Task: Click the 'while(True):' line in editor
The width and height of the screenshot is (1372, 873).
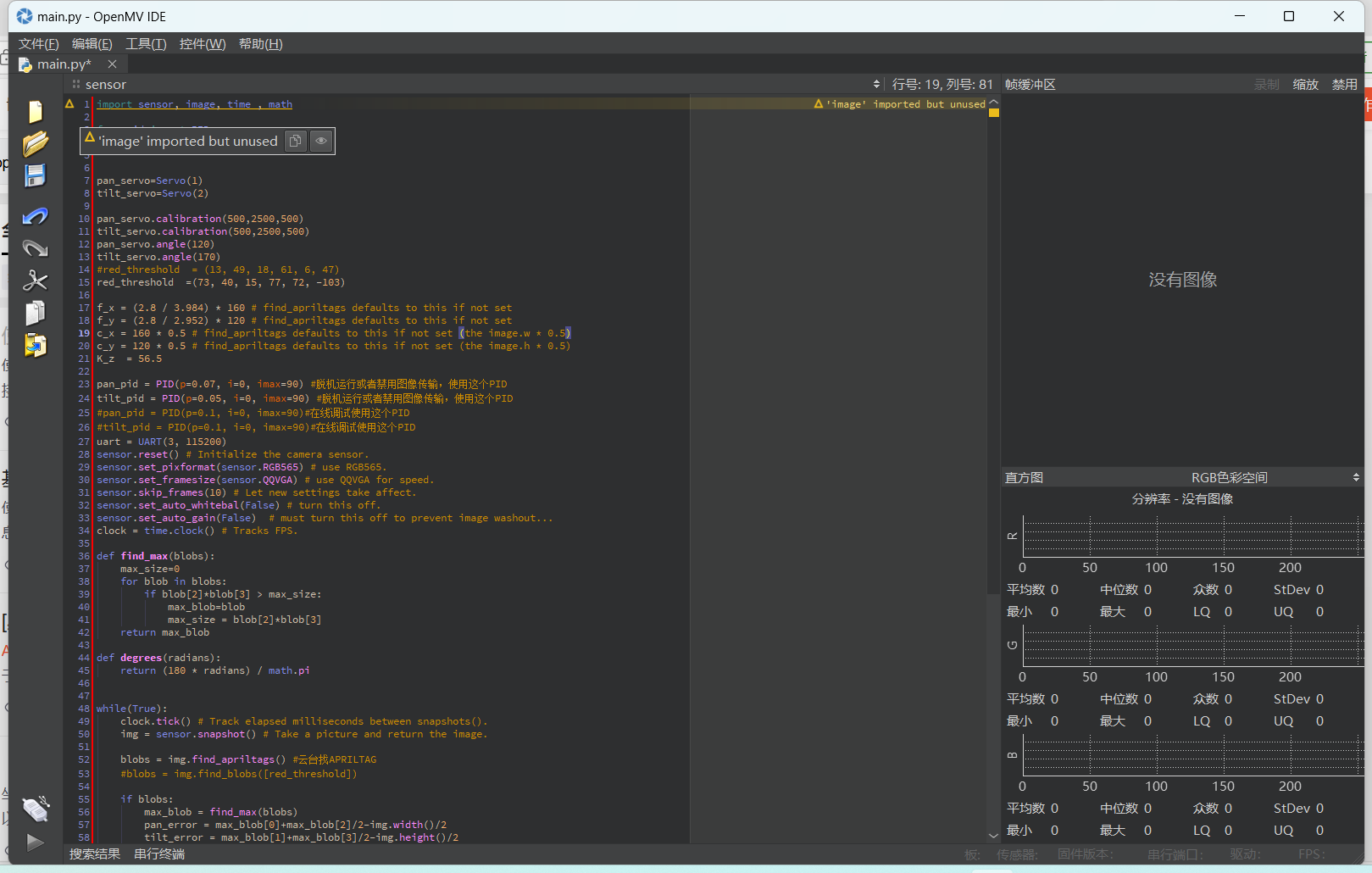Action: [x=131, y=709]
